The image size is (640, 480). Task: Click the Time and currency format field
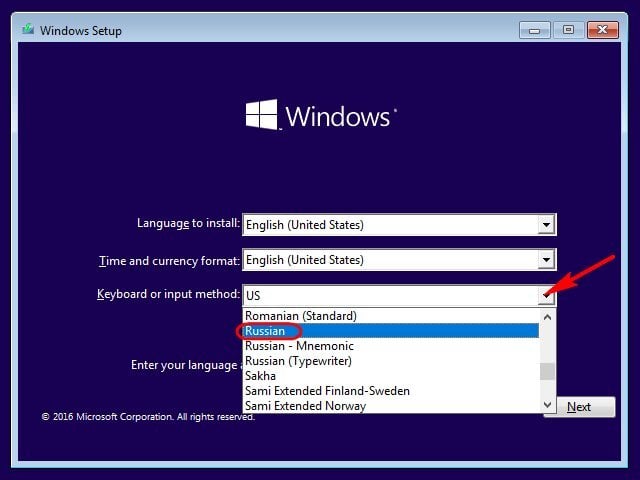pyautogui.click(x=399, y=260)
